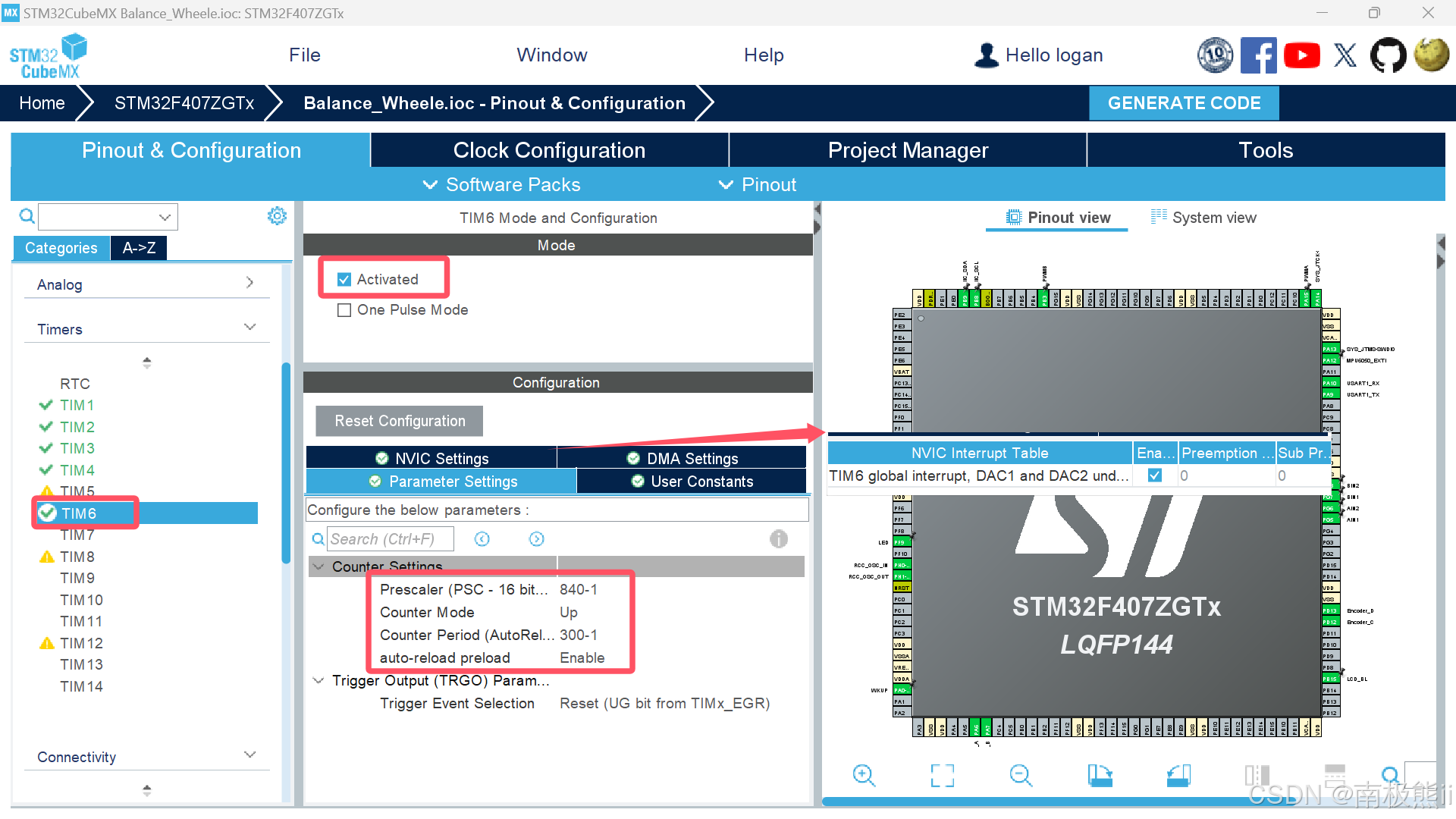Click Trigger Event Selection Reset value

pyautogui.click(x=664, y=703)
